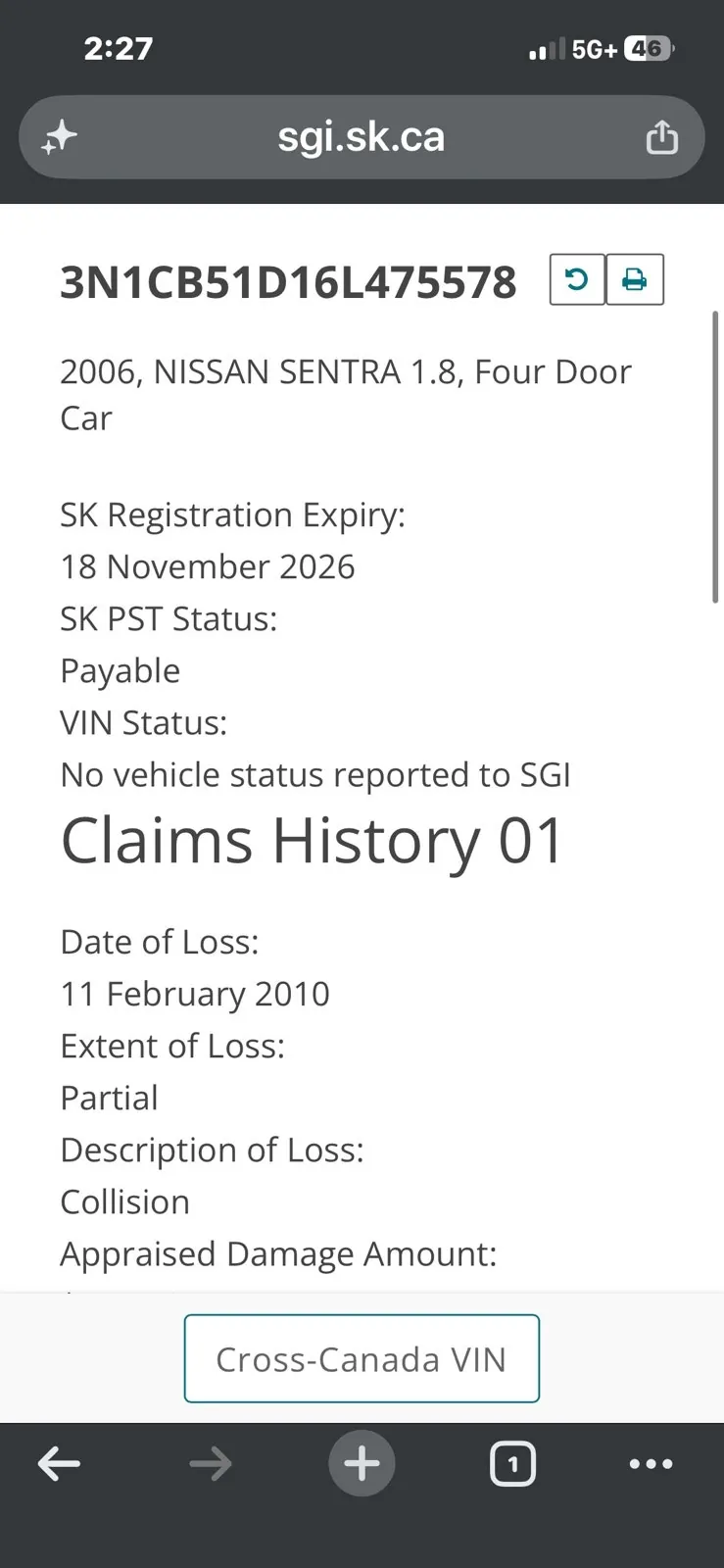Select the VIN number 3N1CB51D16L475578 heading

[x=288, y=282]
